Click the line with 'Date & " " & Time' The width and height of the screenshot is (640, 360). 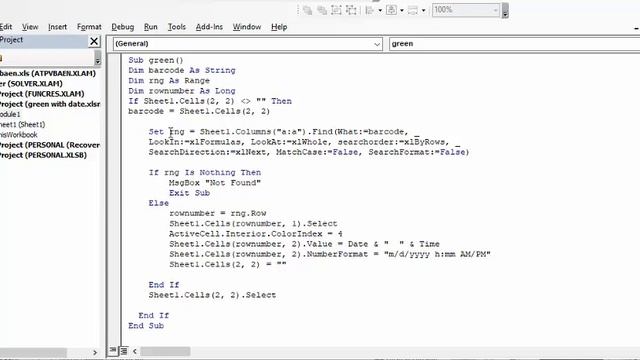coord(304,244)
